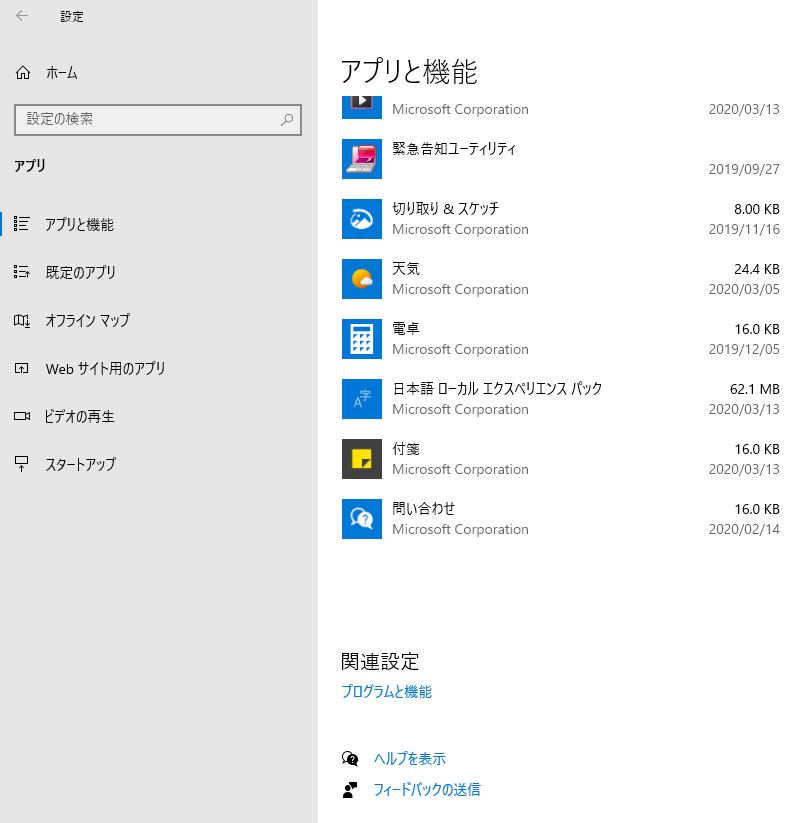Click the search magnifier icon
The width and height of the screenshot is (803, 823).
tap(287, 120)
